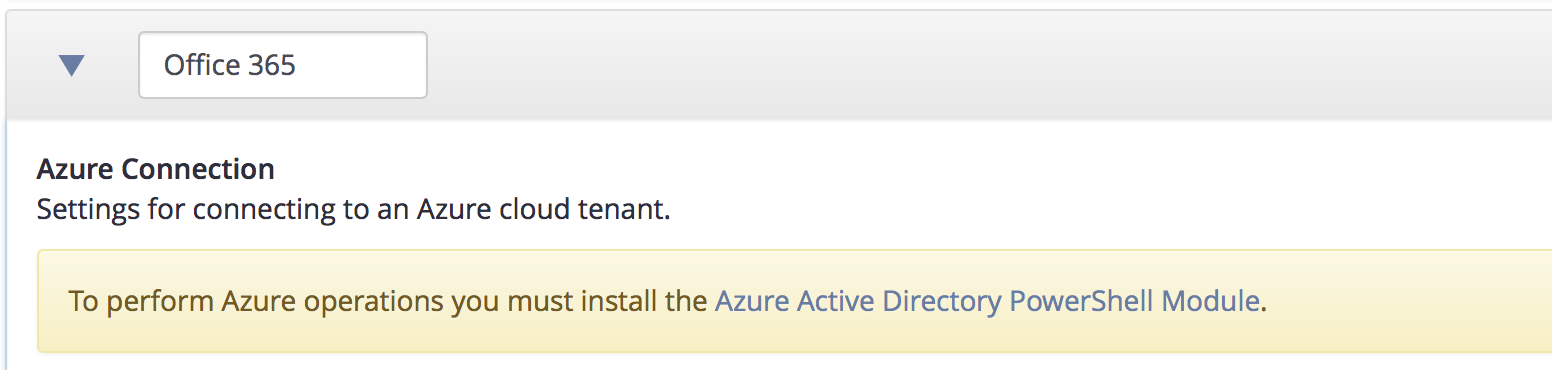Collapse the Office 365 section triangle

72,66
